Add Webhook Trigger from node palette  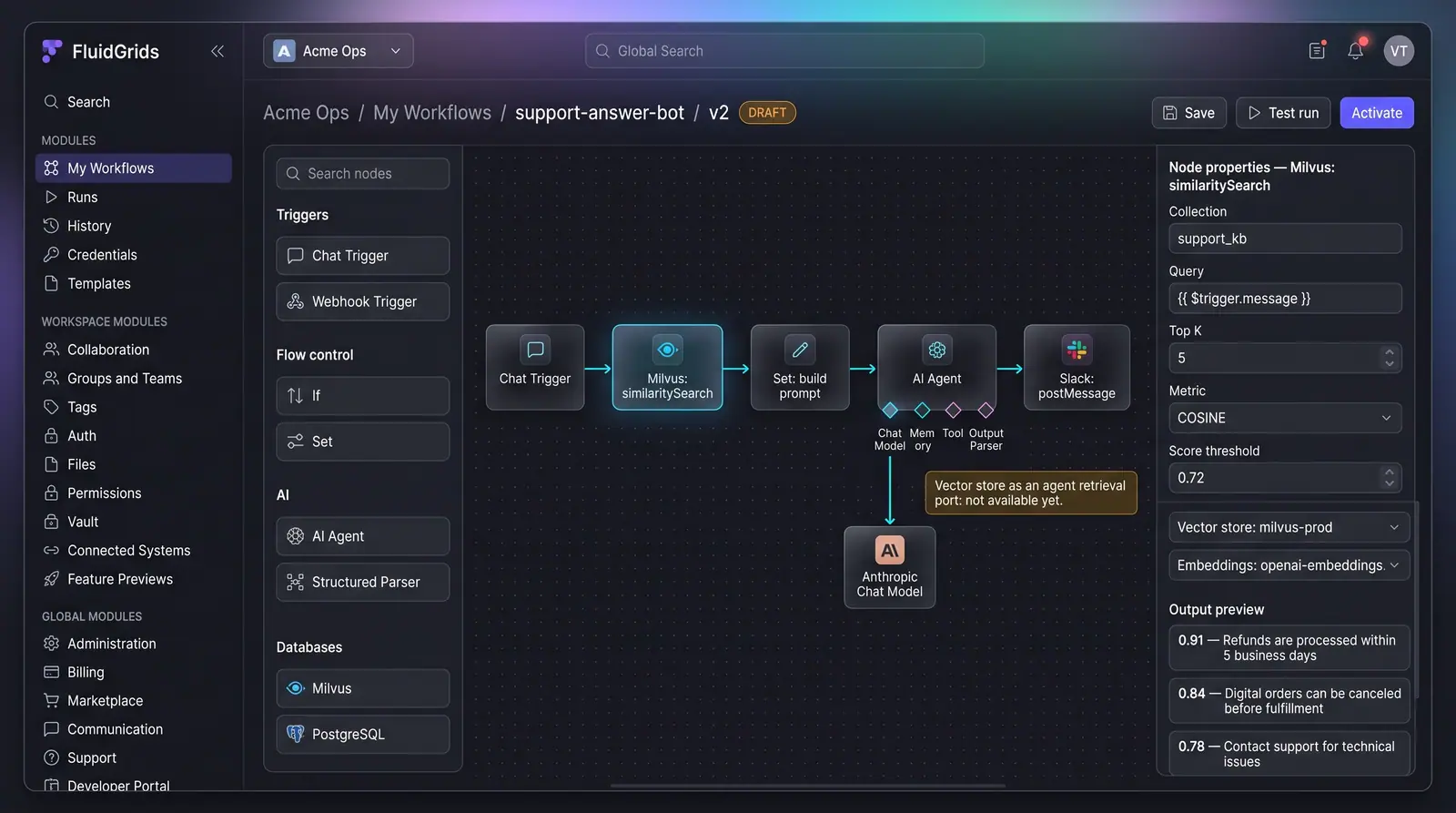(363, 301)
